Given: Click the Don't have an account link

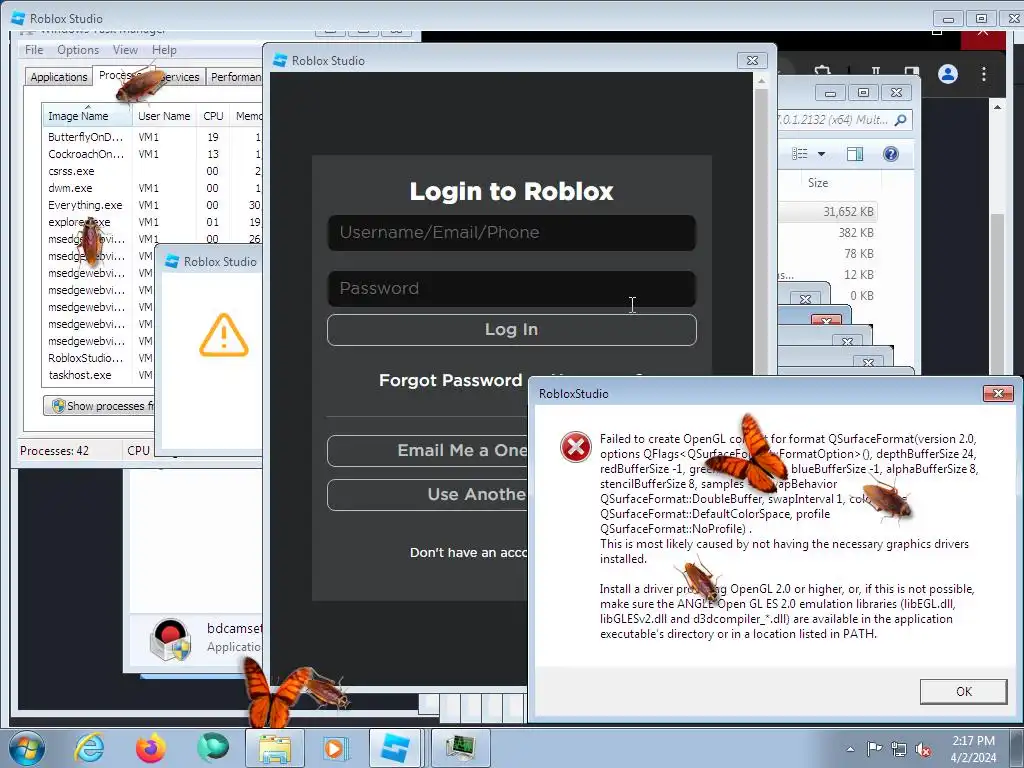Looking at the screenshot, I should [468, 552].
